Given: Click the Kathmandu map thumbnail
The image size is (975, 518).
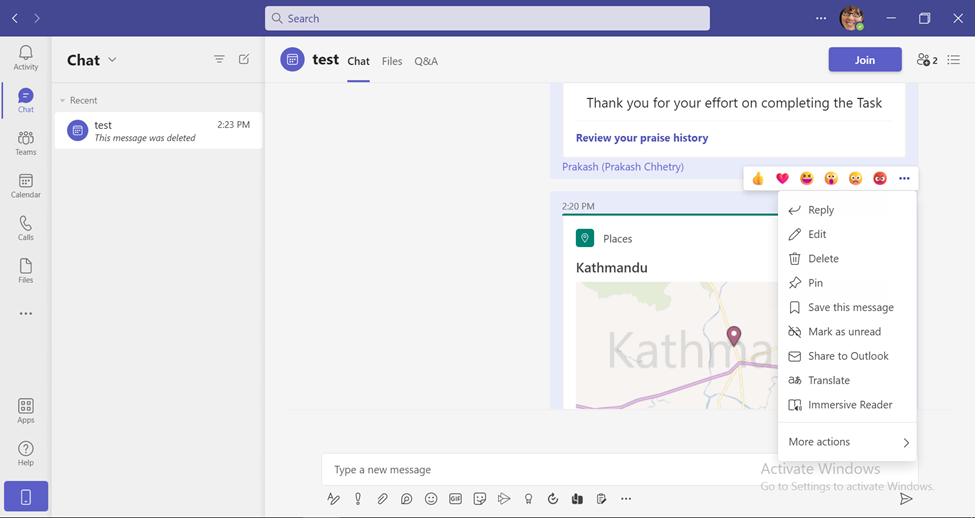Looking at the screenshot, I should (x=677, y=345).
